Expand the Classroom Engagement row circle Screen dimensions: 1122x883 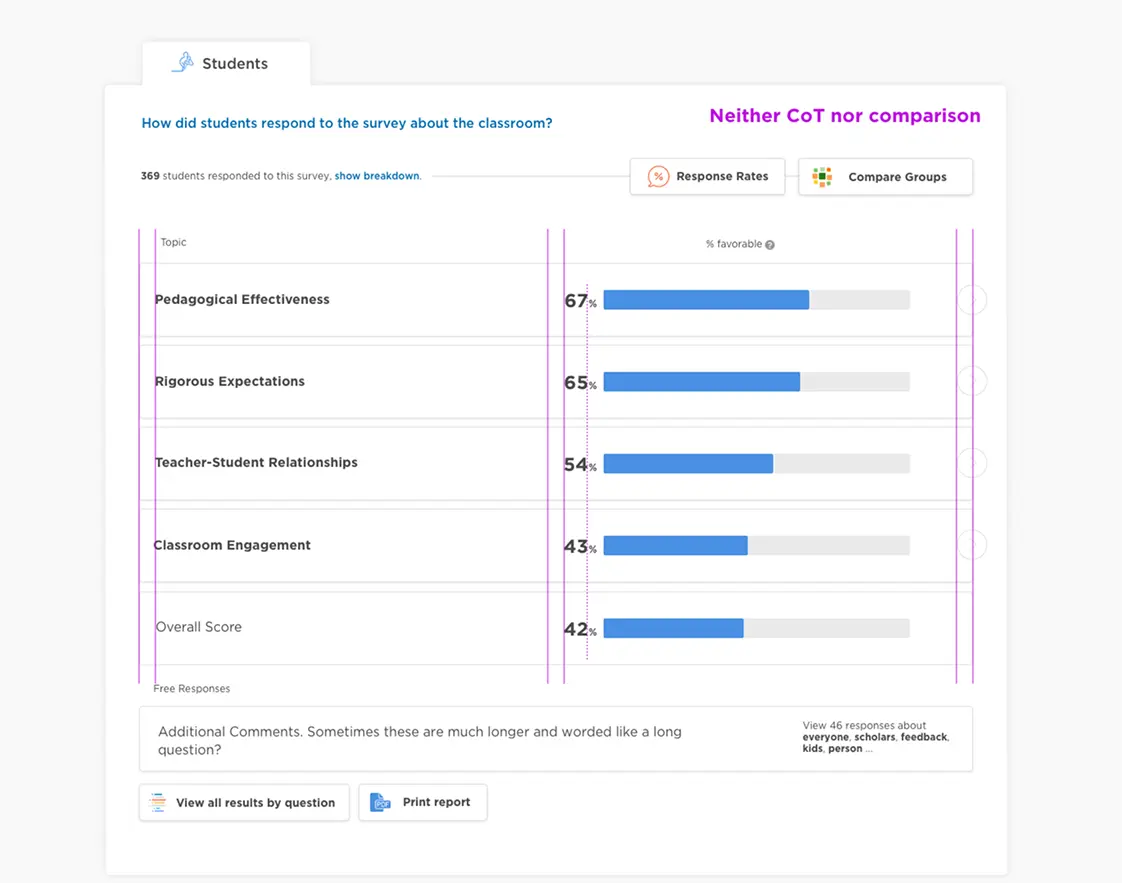tap(971, 544)
